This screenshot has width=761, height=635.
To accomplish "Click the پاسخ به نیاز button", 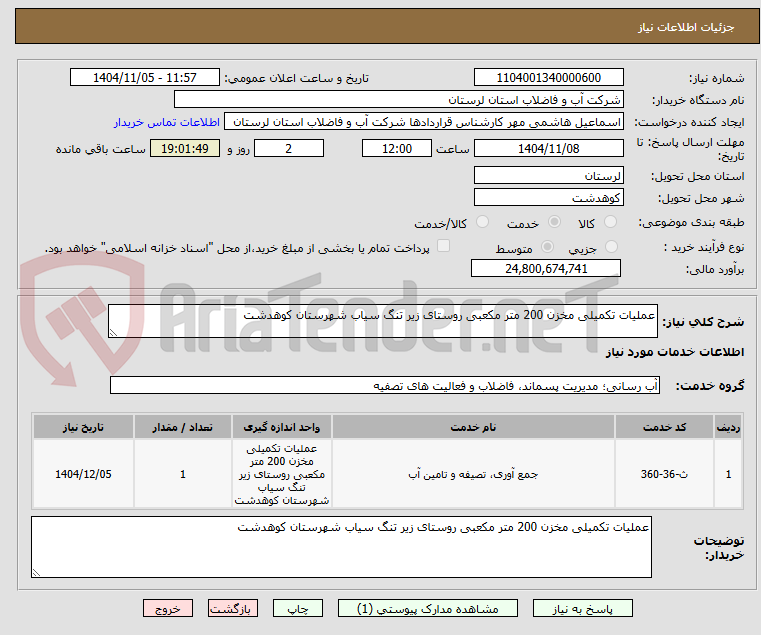I will point(582,608).
